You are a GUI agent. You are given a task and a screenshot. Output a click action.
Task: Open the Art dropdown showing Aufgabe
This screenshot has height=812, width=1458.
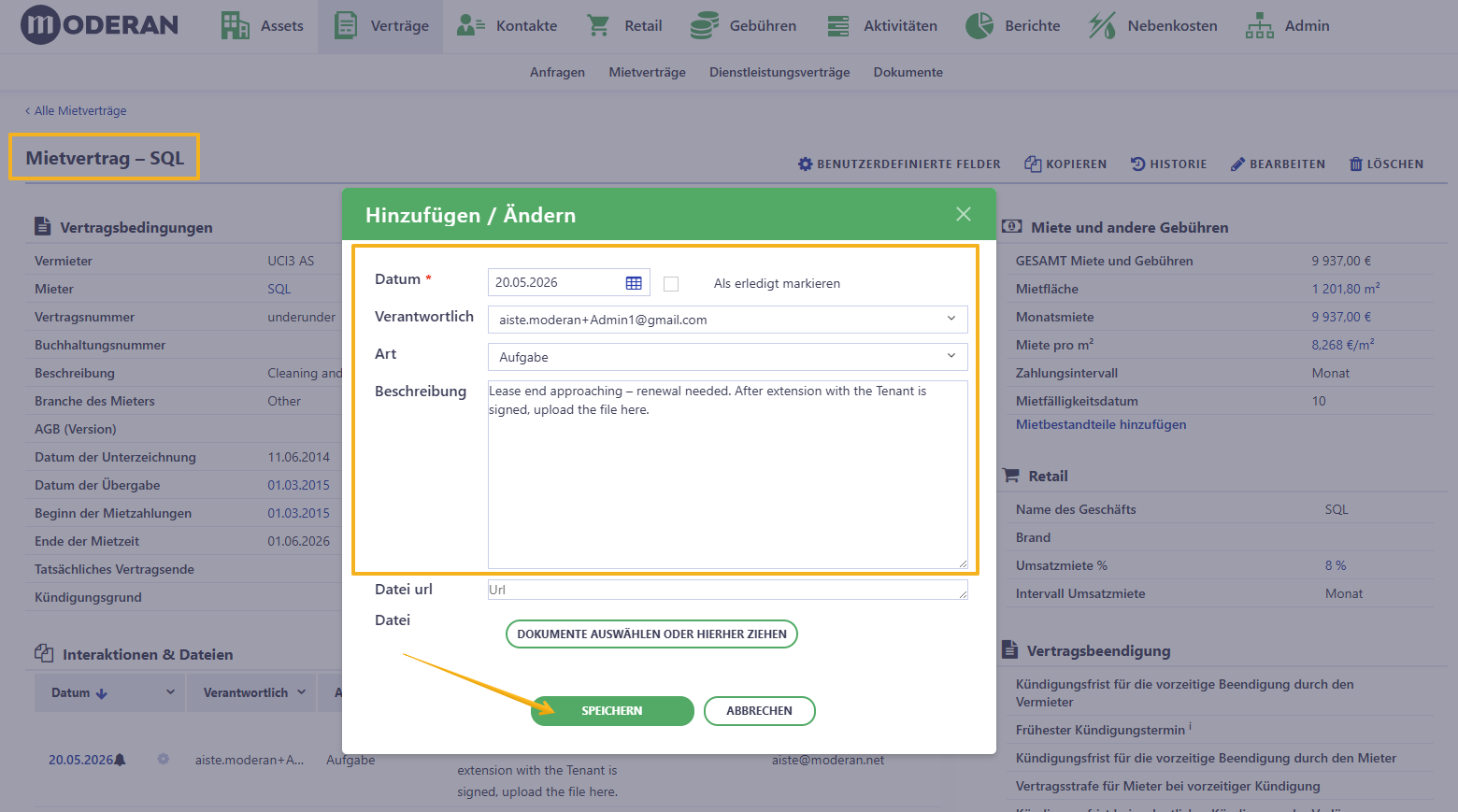pos(727,357)
